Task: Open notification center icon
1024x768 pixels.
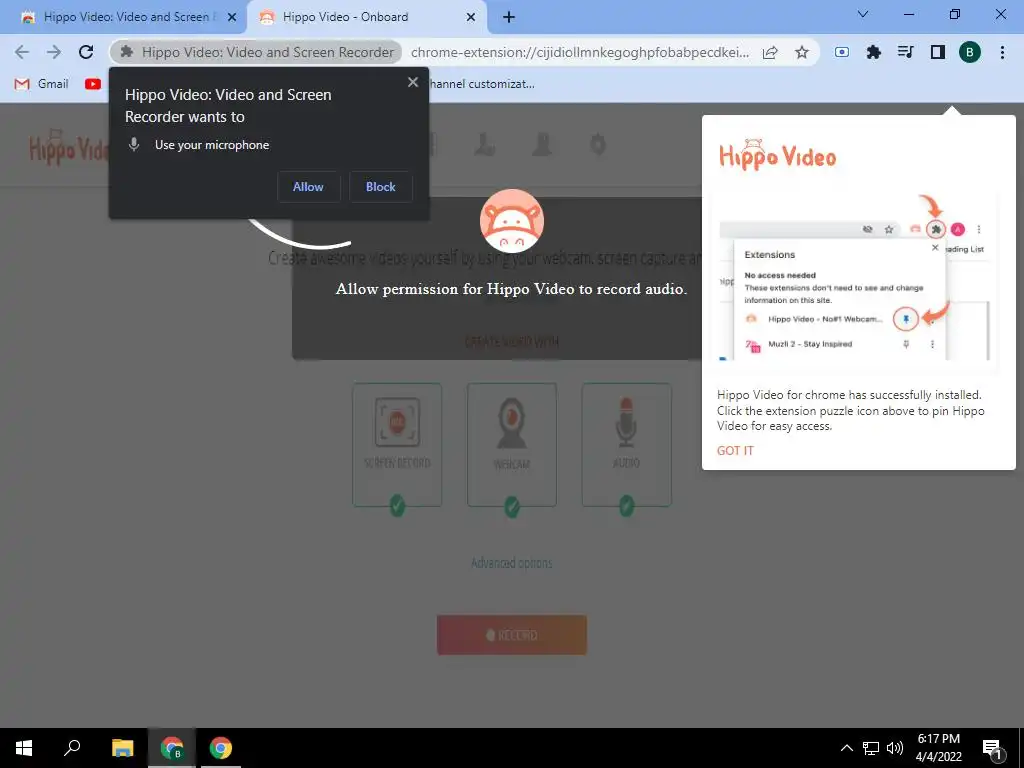Action: [x=992, y=748]
